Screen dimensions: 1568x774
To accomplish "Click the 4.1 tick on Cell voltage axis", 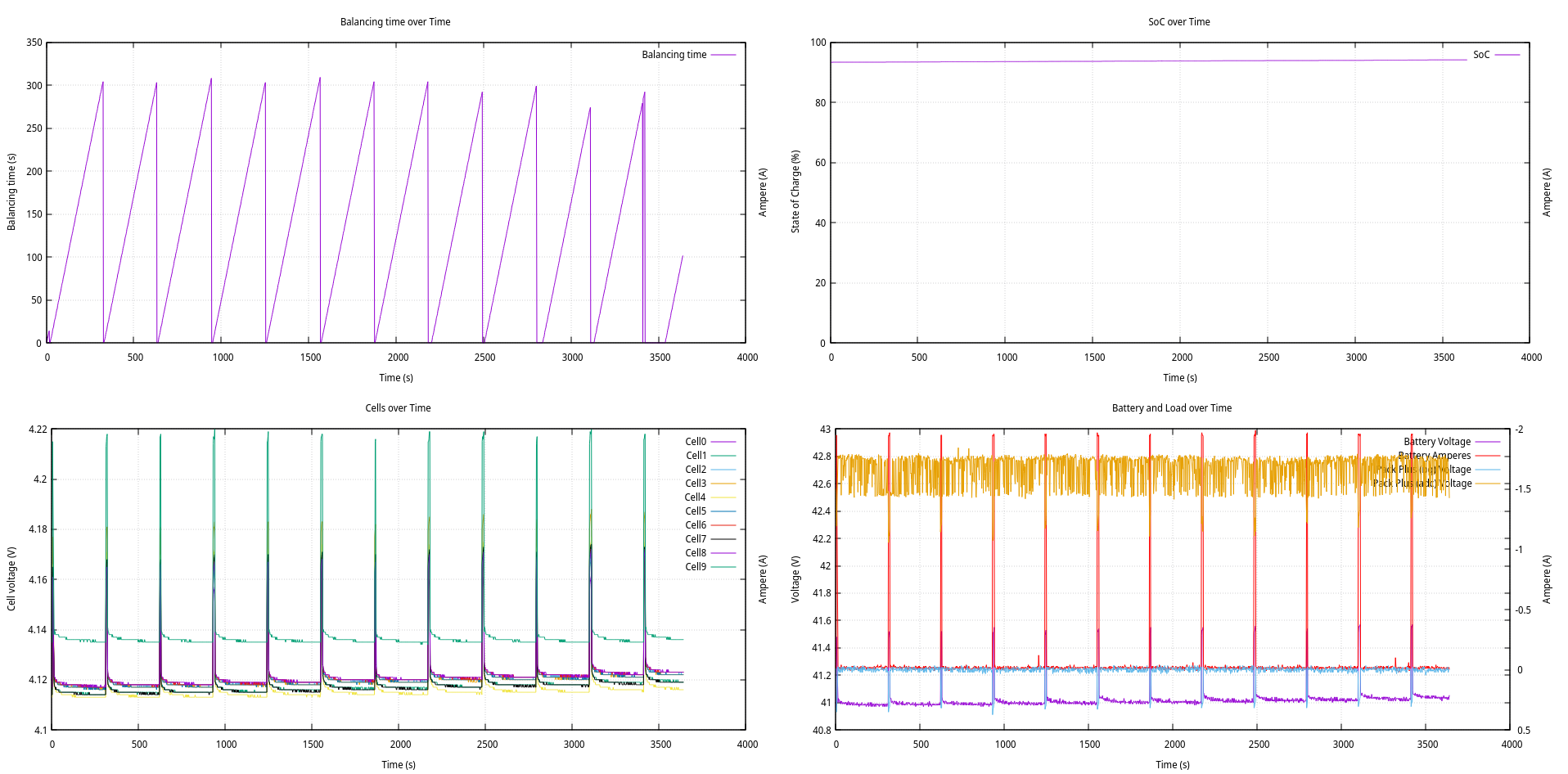I will 40,730.
